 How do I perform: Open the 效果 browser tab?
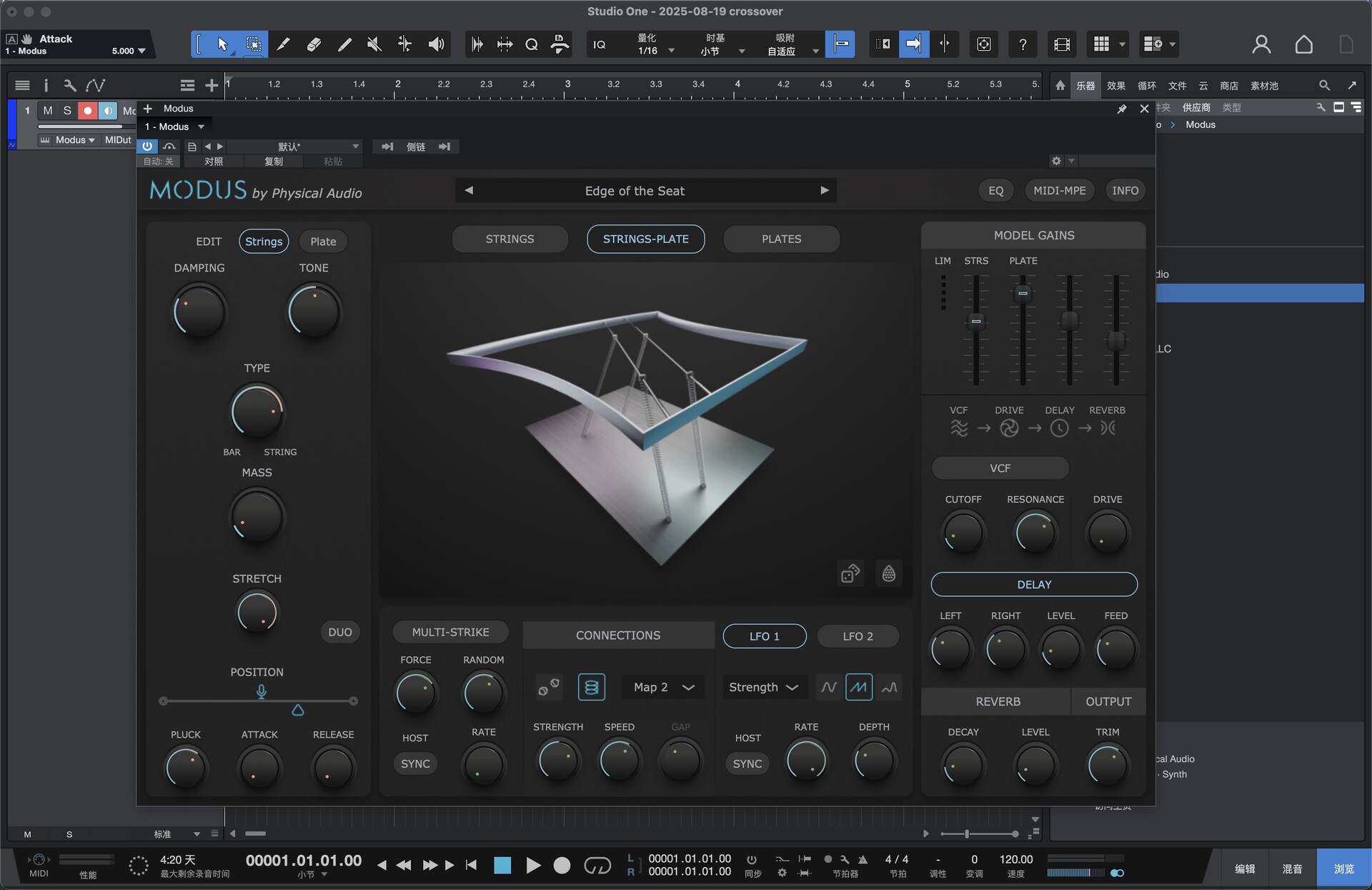point(1115,86)
